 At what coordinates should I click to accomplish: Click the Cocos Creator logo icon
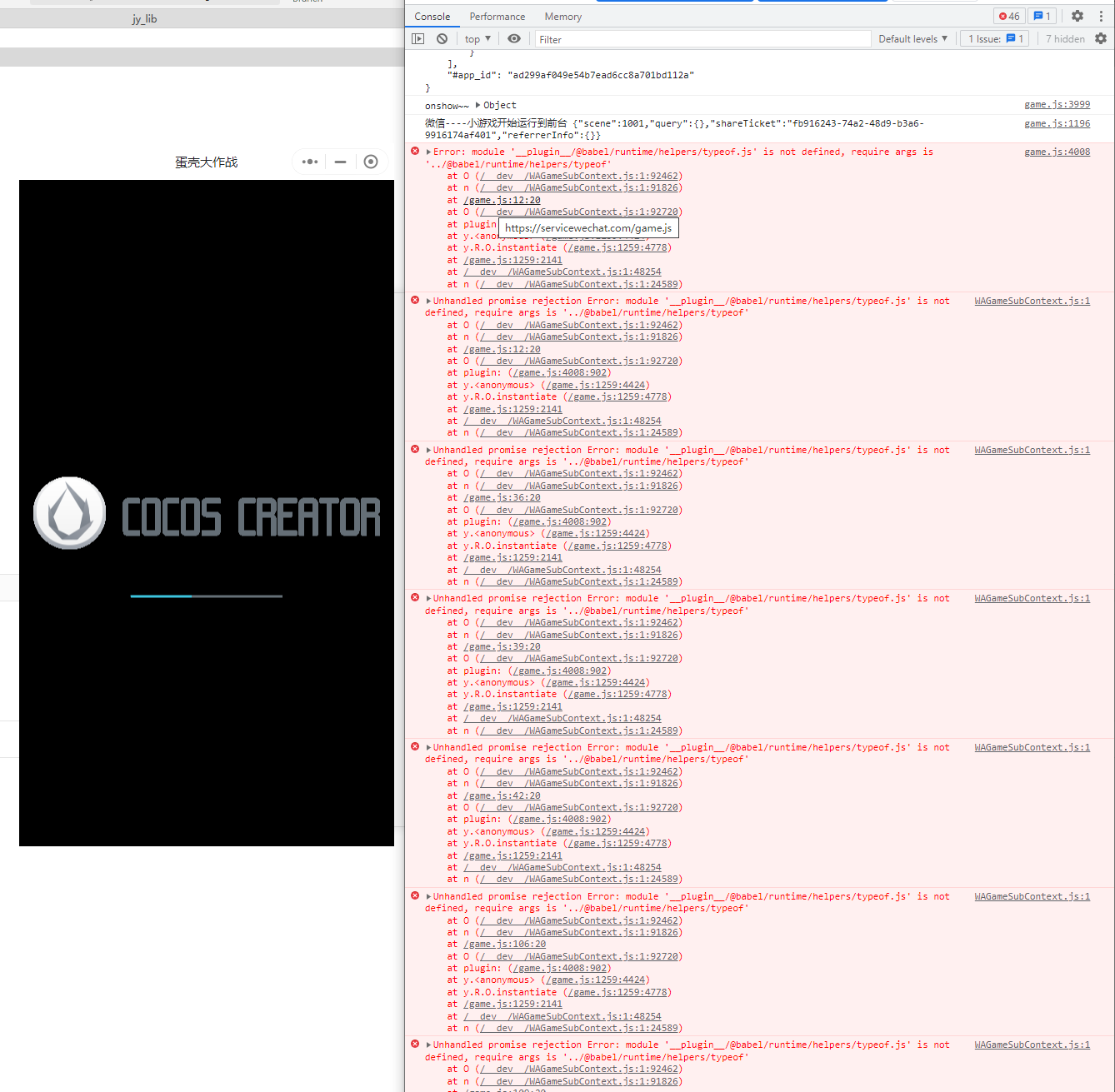pos(69,513)
